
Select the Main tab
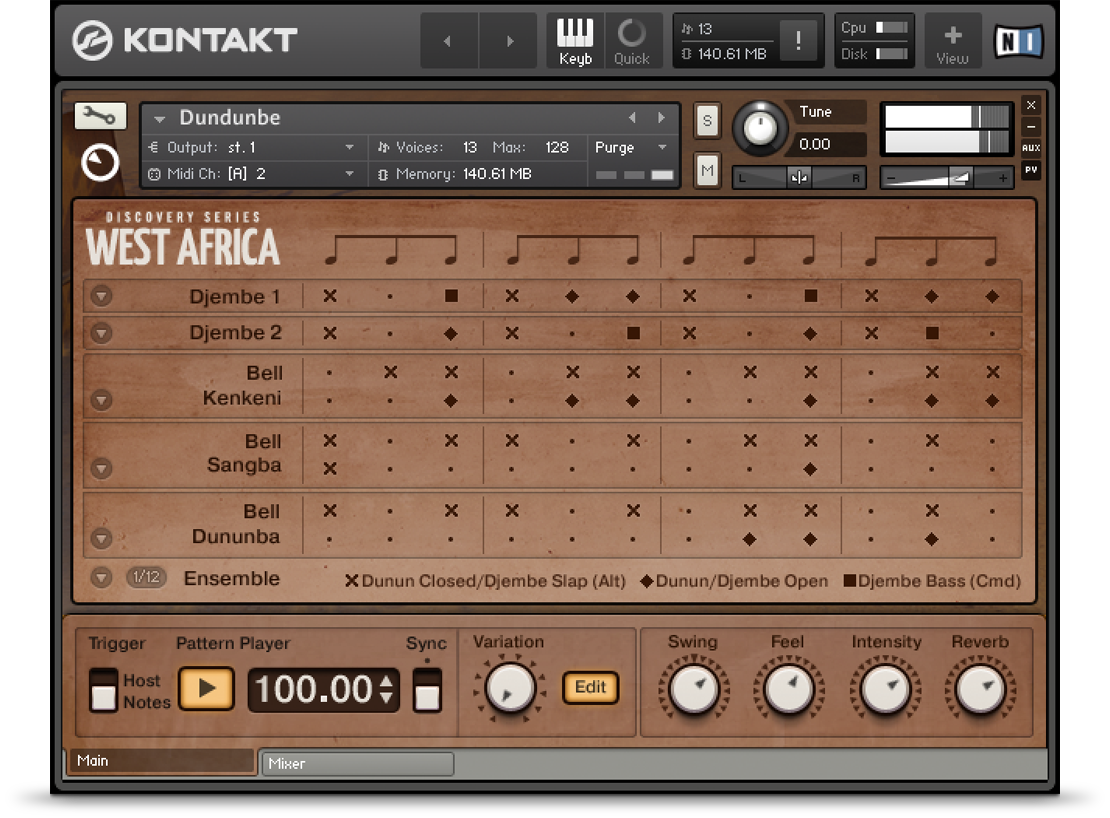tap(160, 761)
